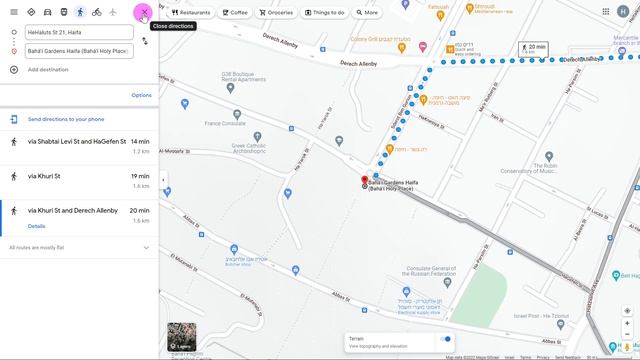Select transit travel mode
The height and width of the screenshot is (360, 640).
(x=64, y=12)
